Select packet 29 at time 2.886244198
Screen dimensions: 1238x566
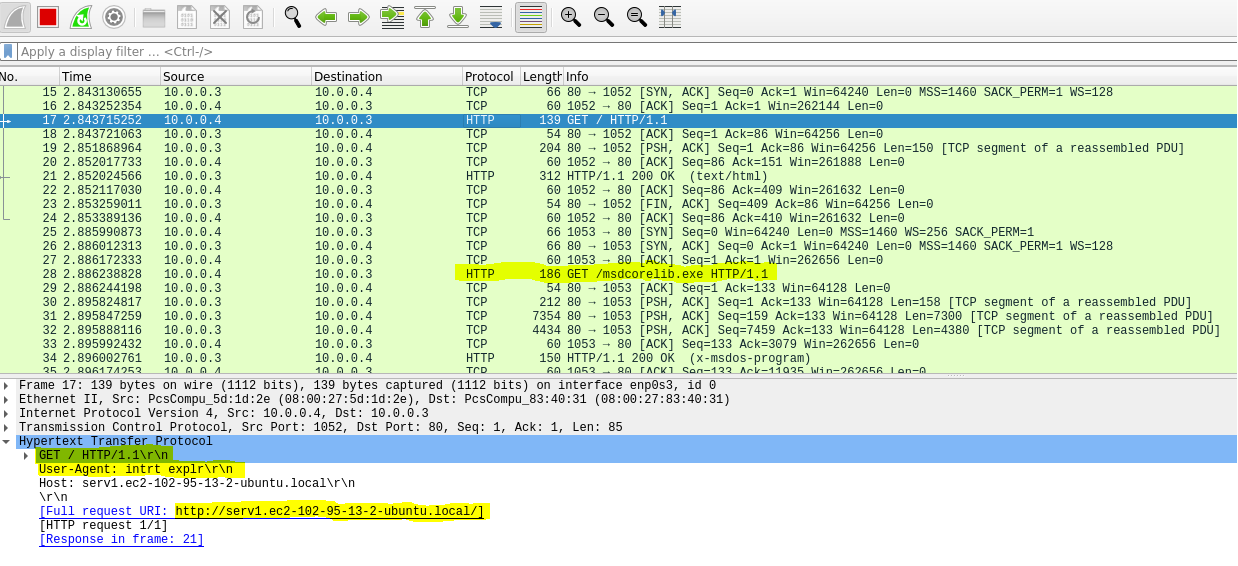pyautogui.click(x=618, y=288)
